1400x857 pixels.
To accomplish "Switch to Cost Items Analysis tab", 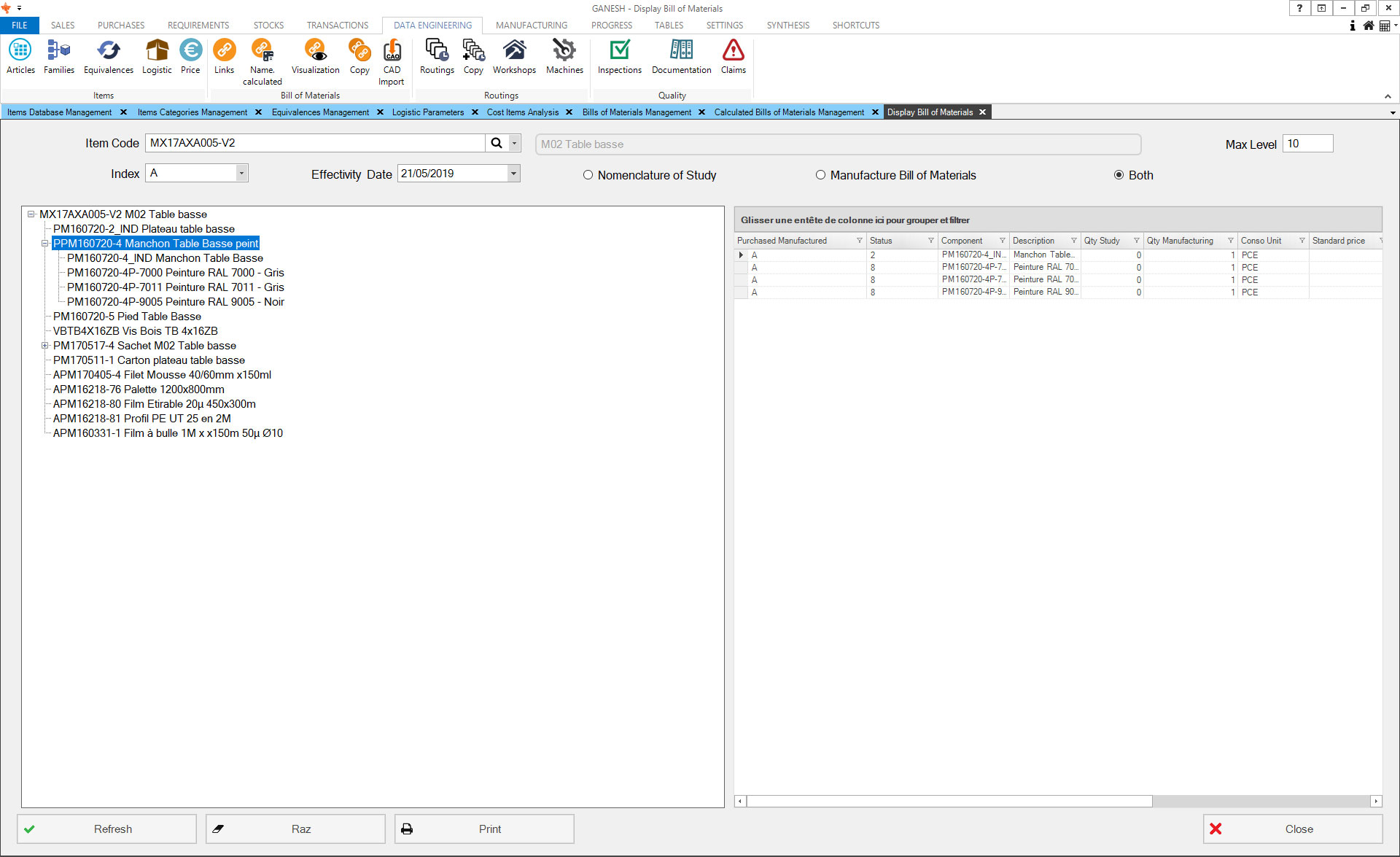I will [x=522, y=112].
